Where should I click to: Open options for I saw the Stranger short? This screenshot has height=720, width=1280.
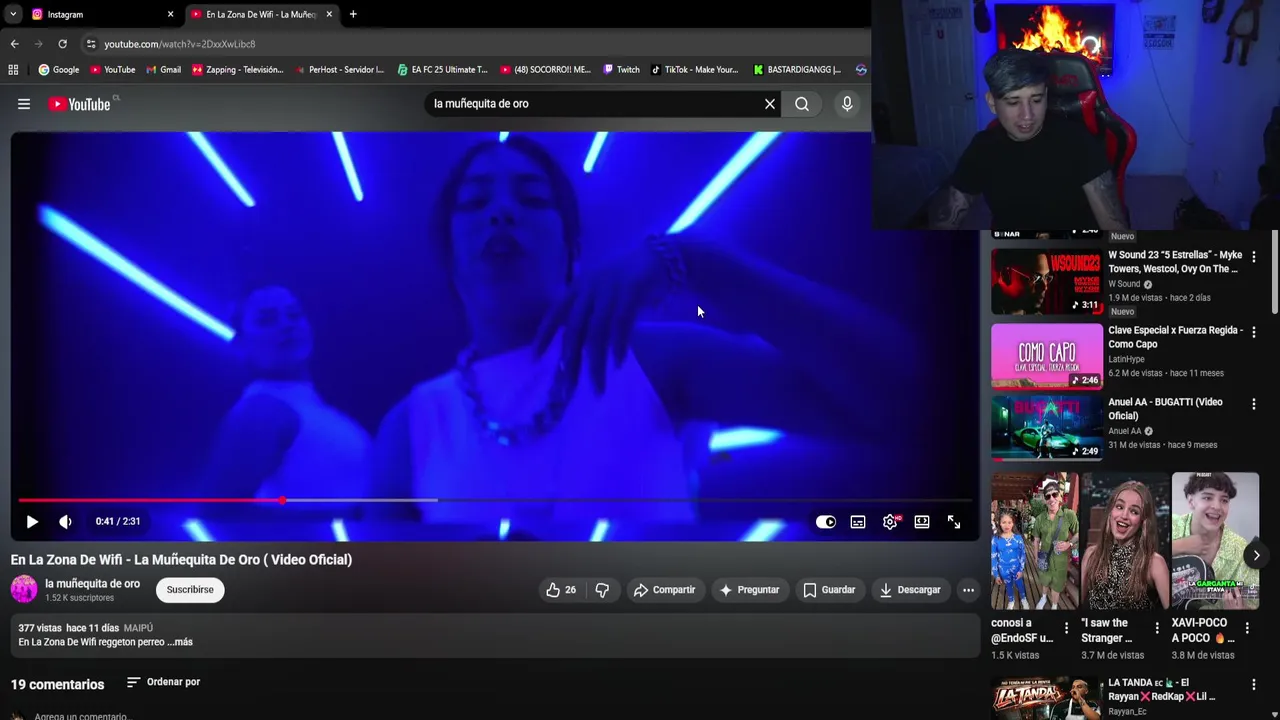(1157, 628)
